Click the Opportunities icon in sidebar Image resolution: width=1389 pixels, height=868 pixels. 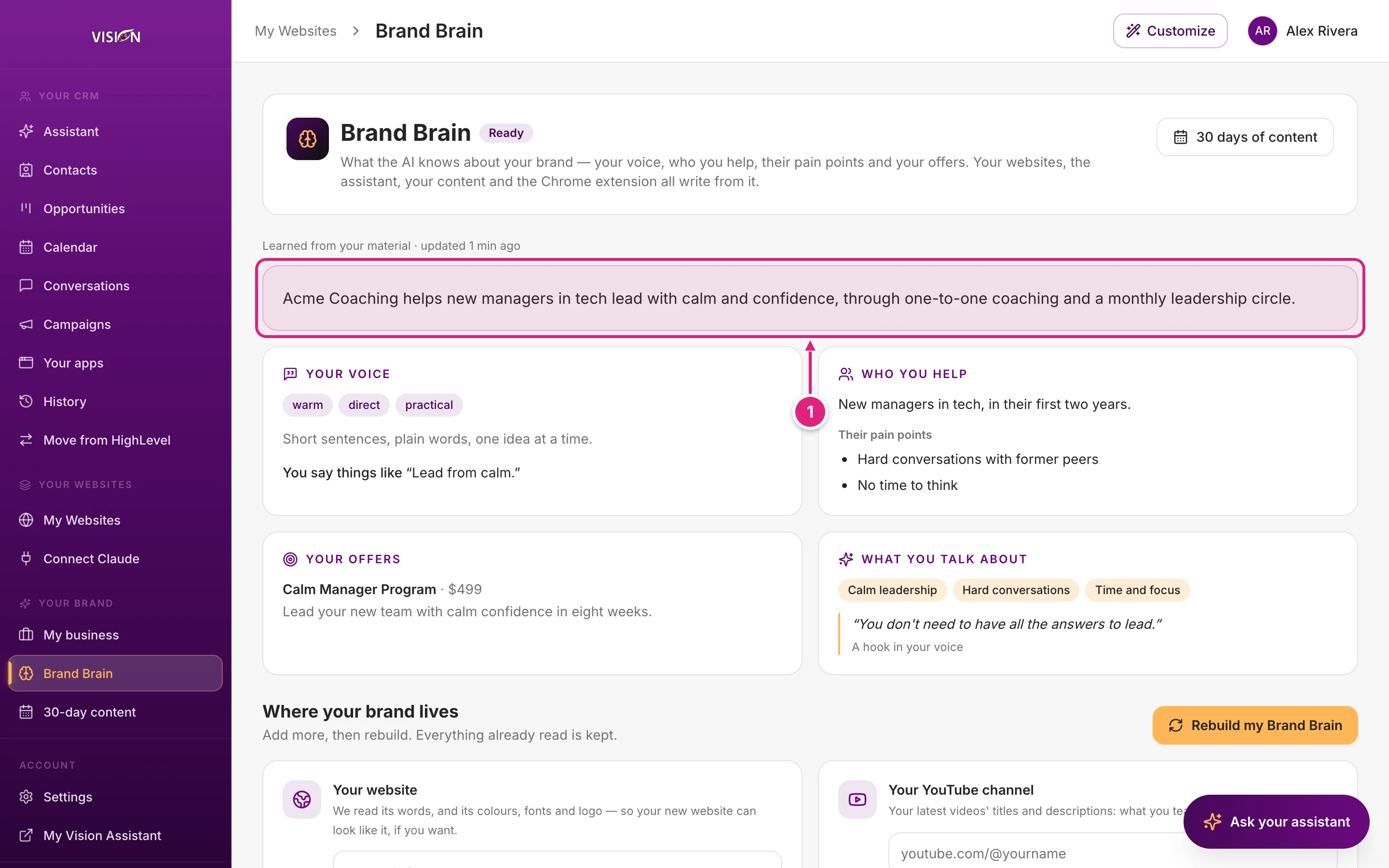click(26, 208)
